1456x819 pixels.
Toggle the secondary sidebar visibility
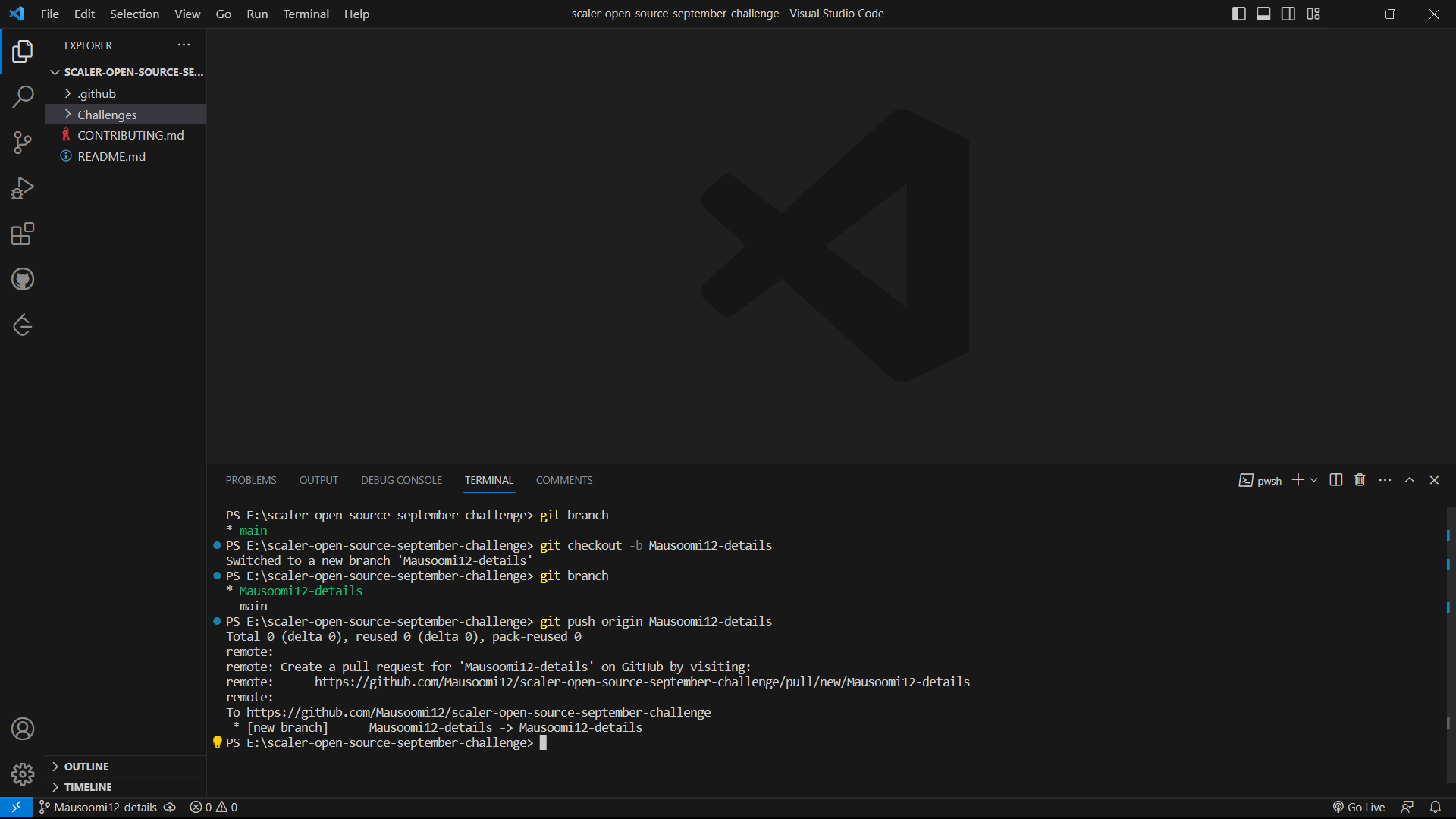(1288, 13)
